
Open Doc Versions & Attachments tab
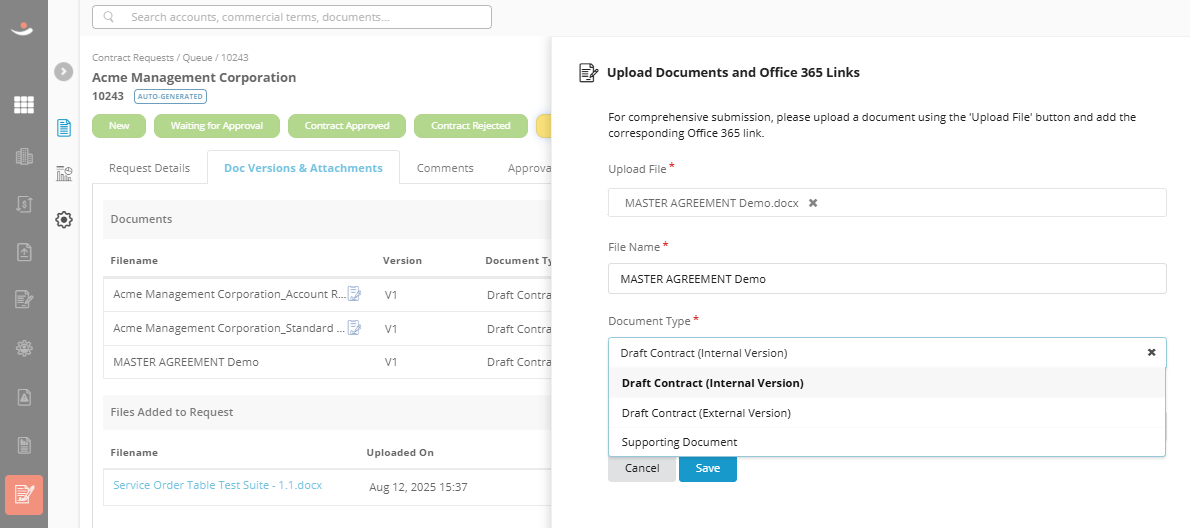click(303, 168)
